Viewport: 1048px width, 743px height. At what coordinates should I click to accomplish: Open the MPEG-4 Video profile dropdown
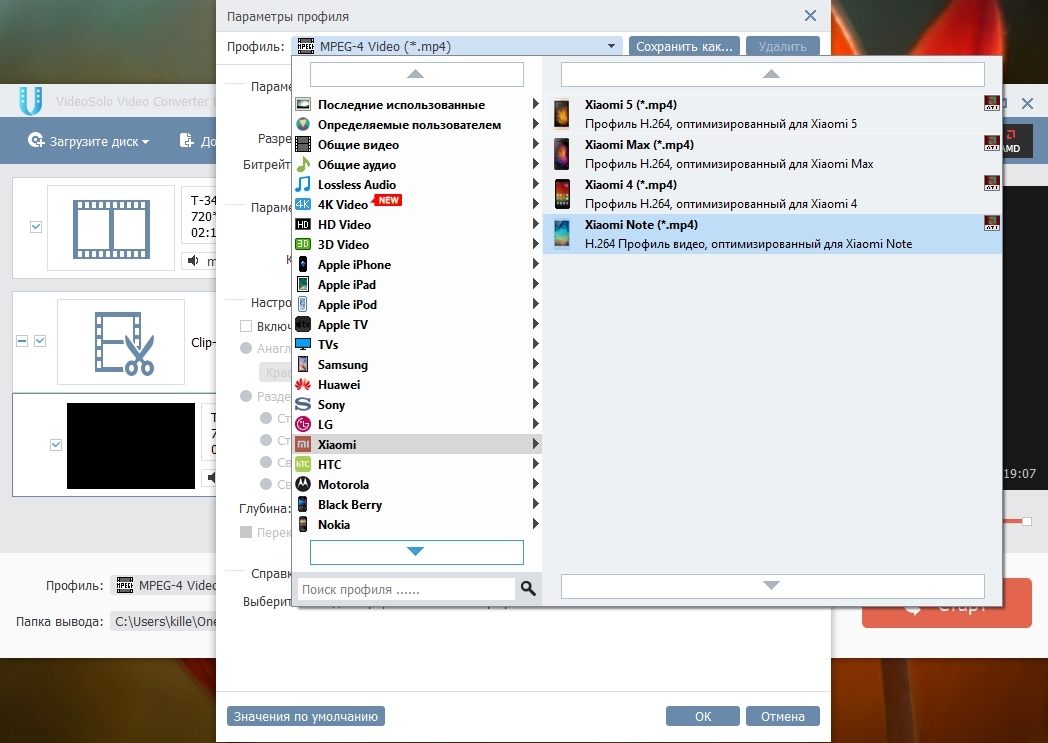click(x=457, y=46)
